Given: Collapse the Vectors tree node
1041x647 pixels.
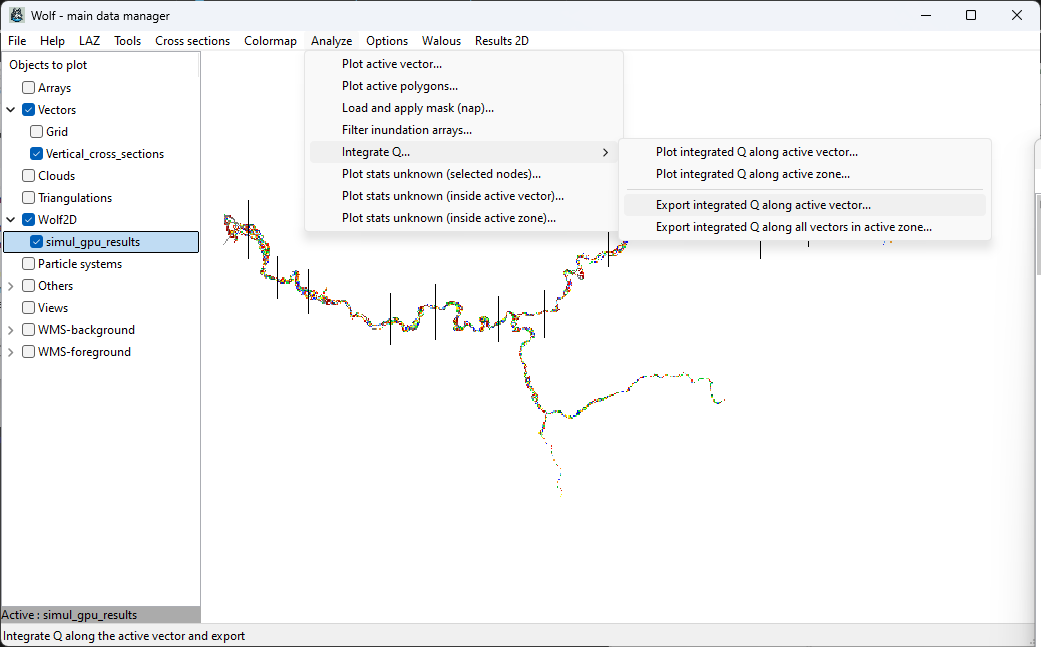Looking at the screenshot, I should (x=11, y=110).
